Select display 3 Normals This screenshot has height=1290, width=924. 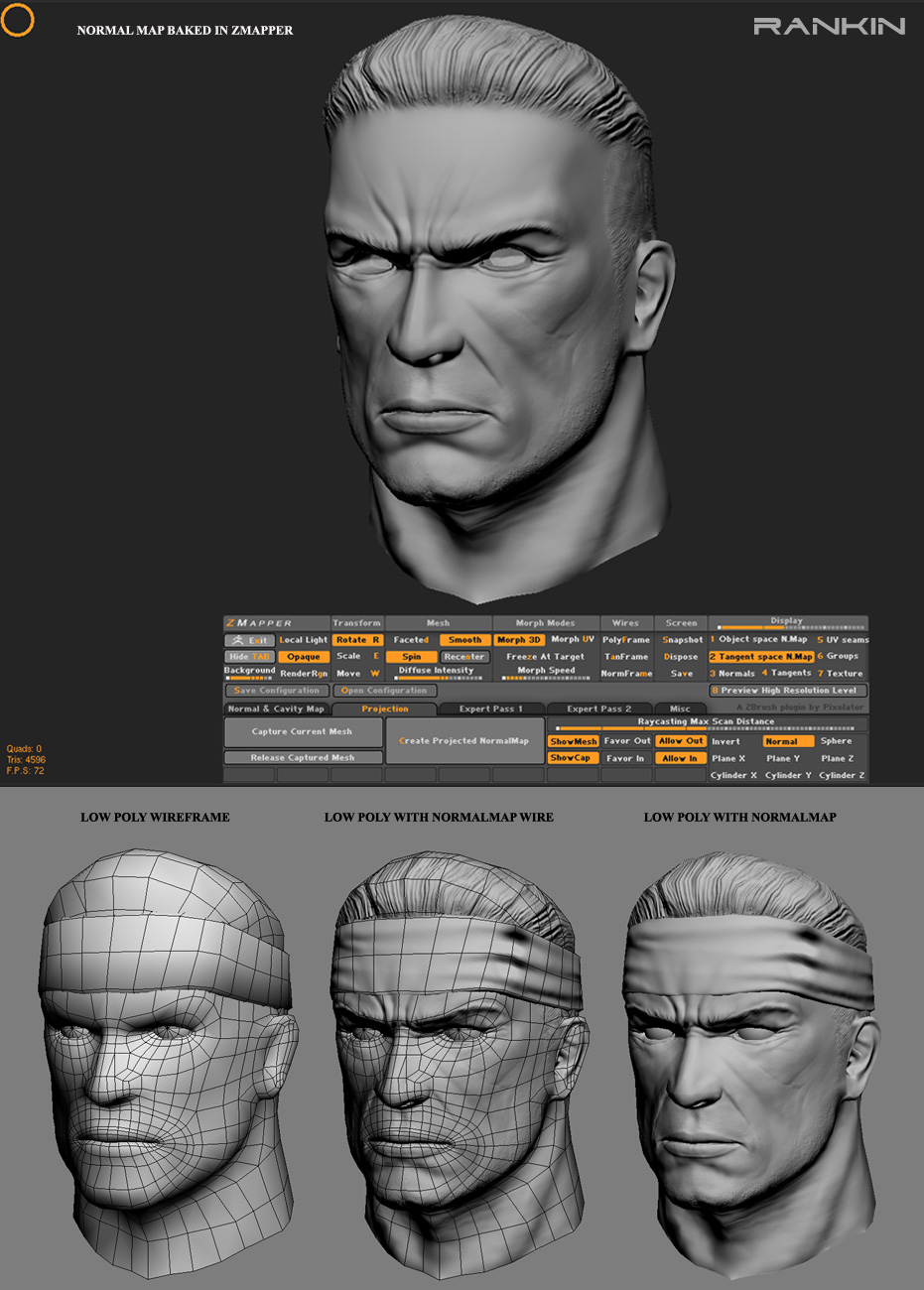pos(732,674)
